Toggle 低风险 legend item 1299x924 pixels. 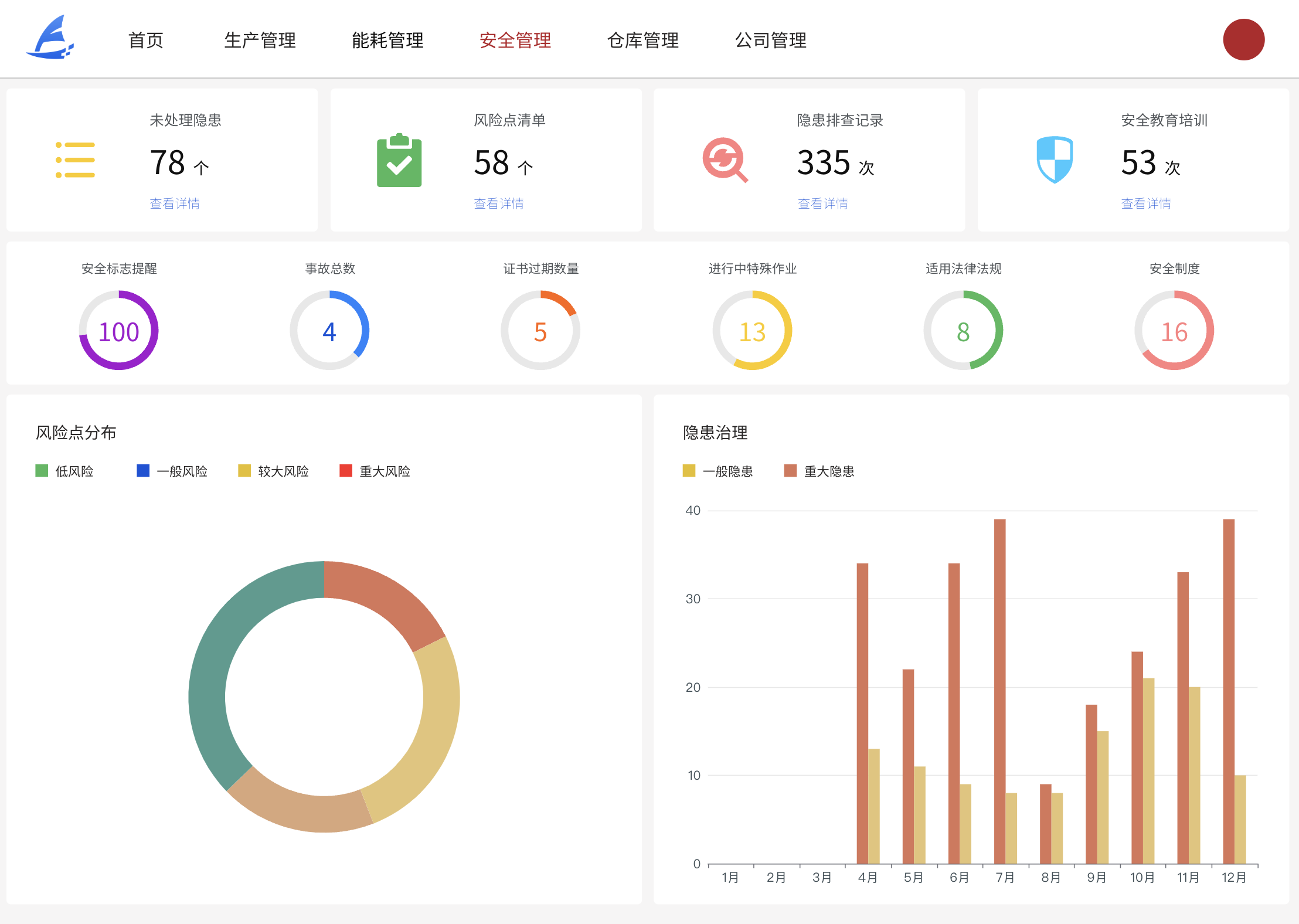pos(64,471)
